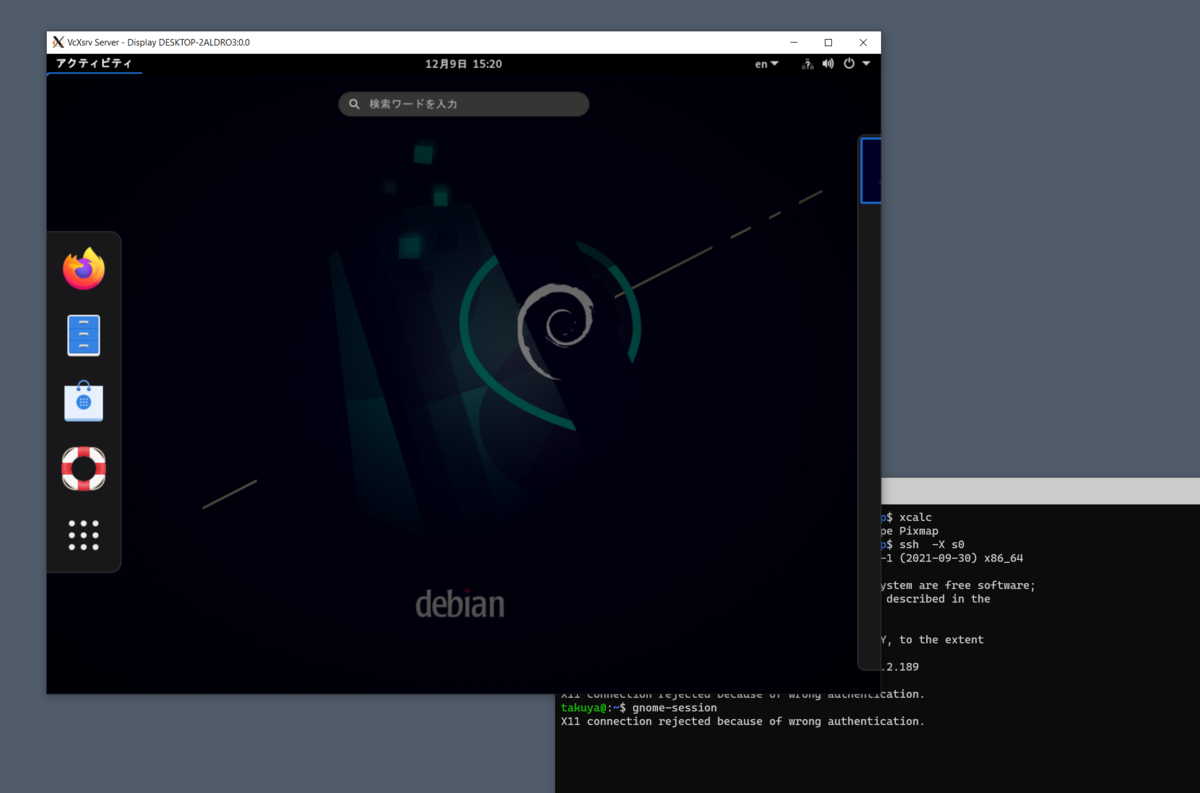Viewport: 1200px width, 793px height.
Task: Click the 'debian' wallpaper logo text
Action: tap(461, 603)
